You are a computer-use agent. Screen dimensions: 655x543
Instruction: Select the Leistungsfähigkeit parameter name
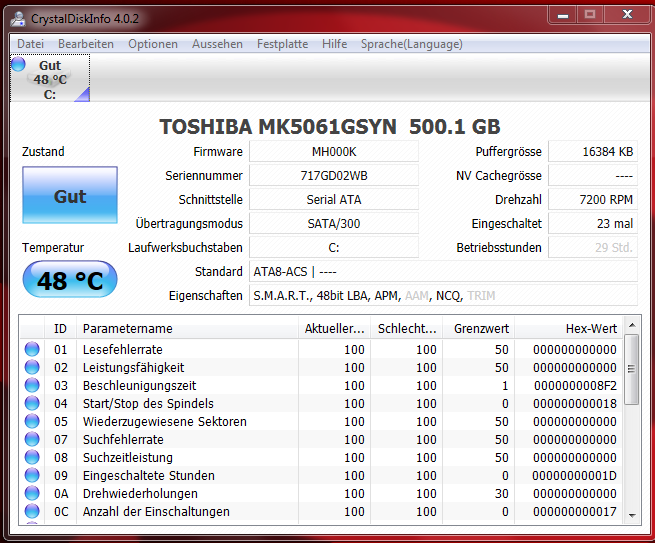pyautogui.click(x=133, y=367)
